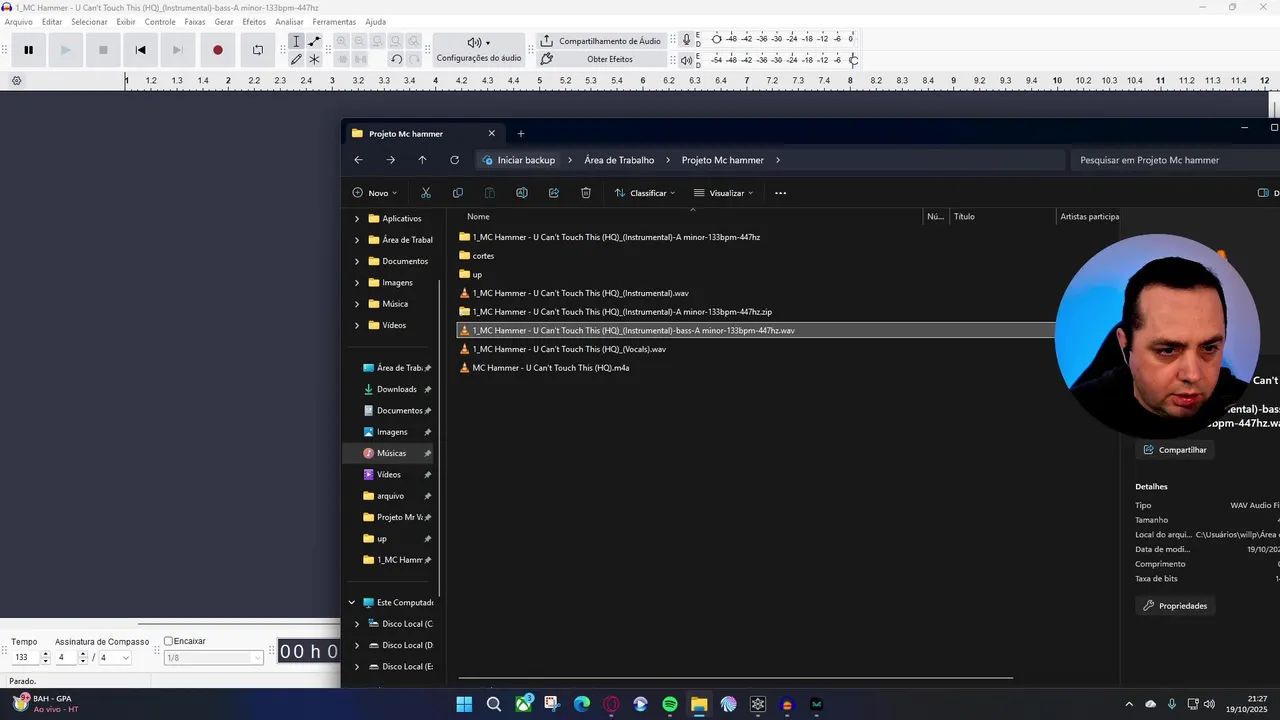
Task: Adjust the recording level slider knob
Action: [x=716, y=39]
